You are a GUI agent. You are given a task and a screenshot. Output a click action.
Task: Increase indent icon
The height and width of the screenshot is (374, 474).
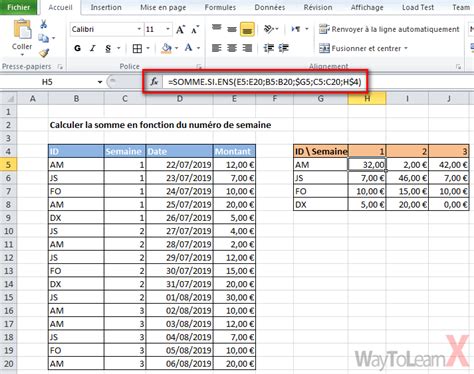(283, 48)
